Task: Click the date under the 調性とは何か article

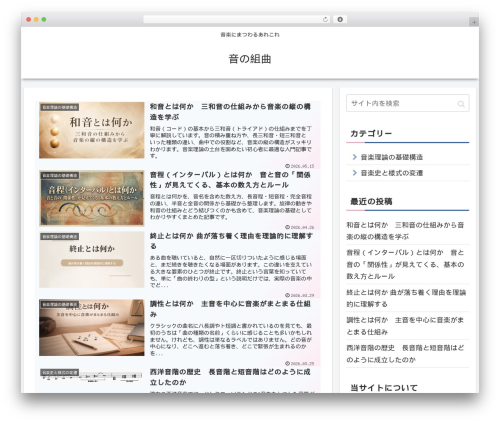Action: pyautogui.click(x=299, y=363)
